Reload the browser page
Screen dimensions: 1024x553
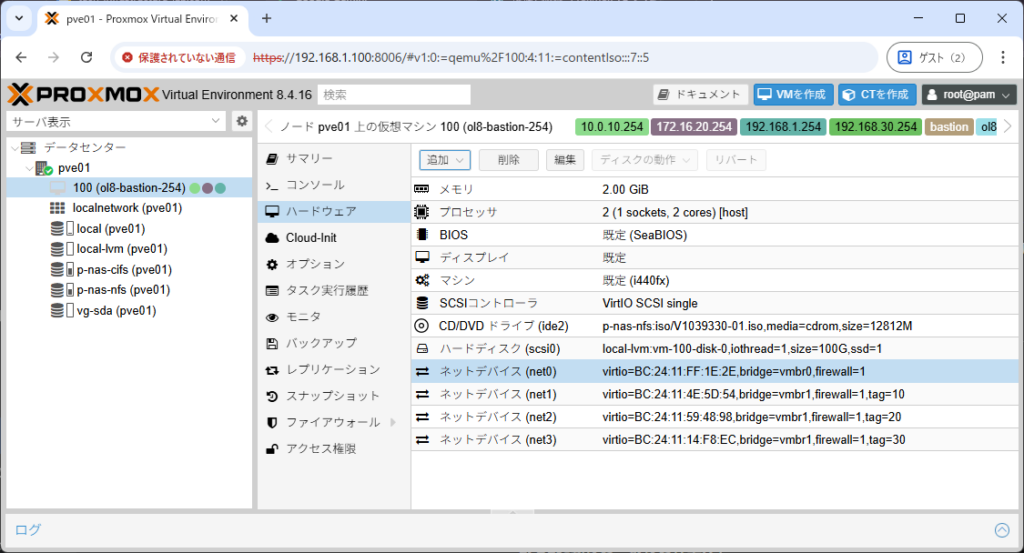[x=86, y=57]
